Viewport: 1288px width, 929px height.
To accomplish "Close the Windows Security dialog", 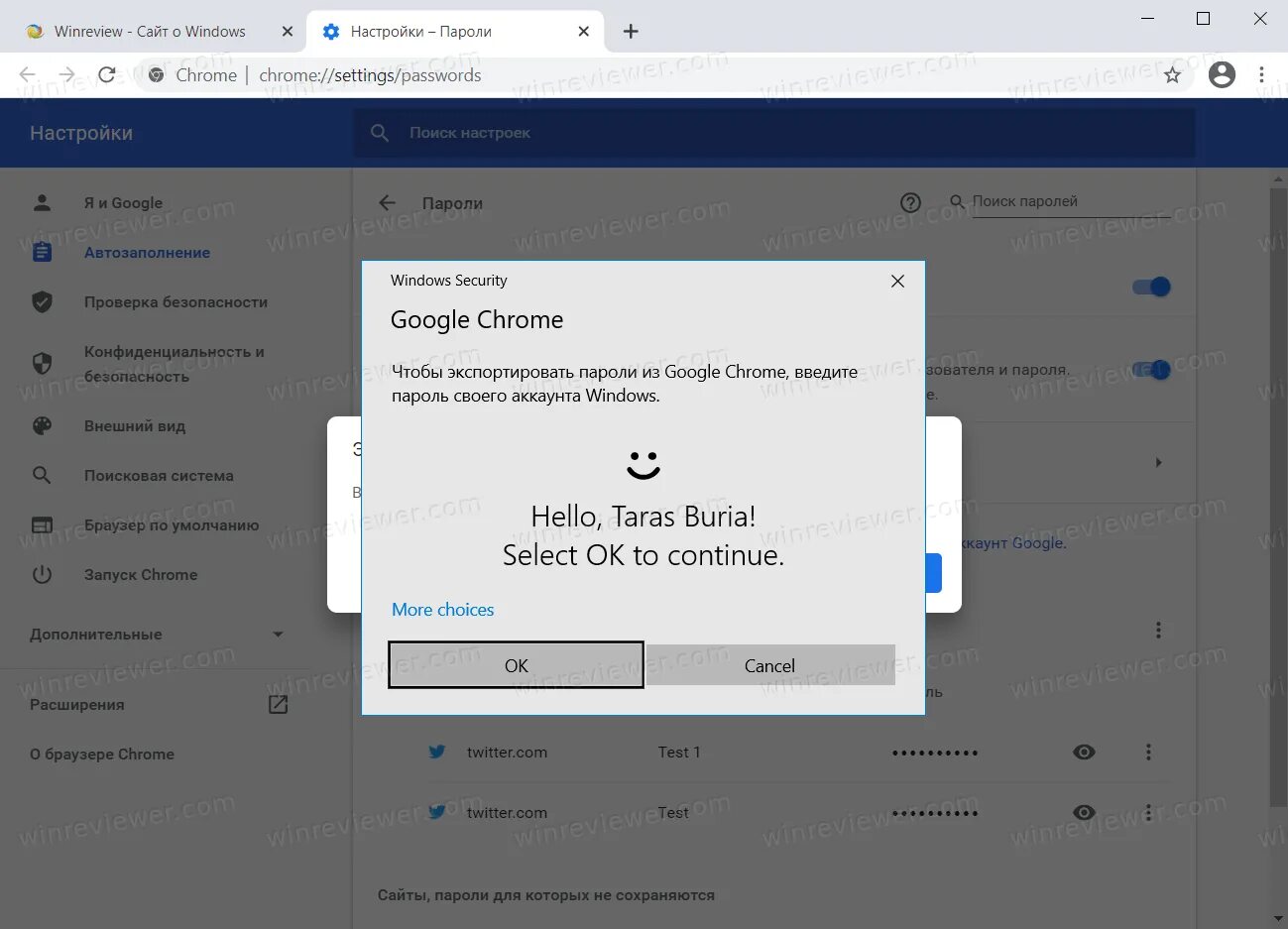I will (x=897, y=281).
